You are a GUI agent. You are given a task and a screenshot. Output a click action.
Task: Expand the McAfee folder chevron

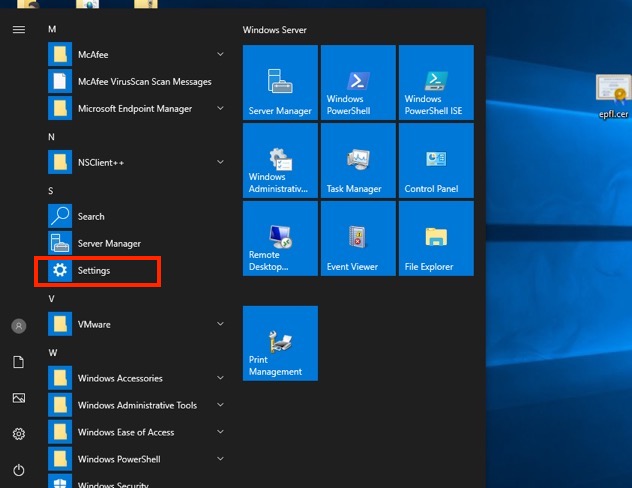point(220,54)
